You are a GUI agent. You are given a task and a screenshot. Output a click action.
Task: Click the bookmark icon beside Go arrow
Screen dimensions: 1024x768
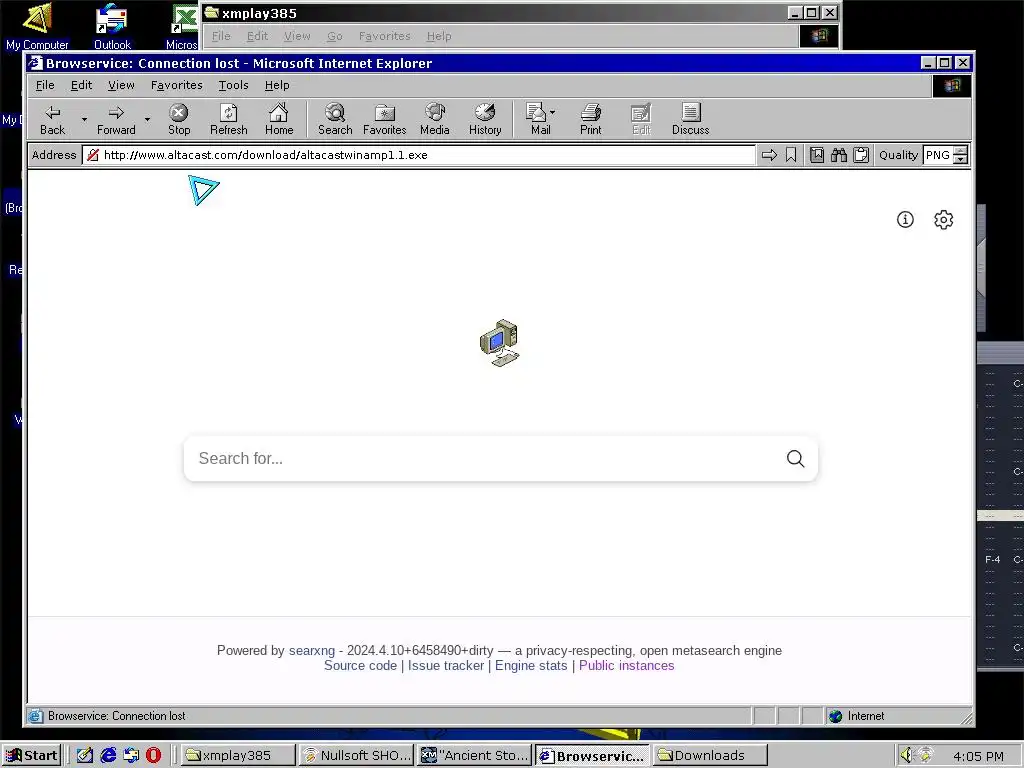[x=791, y=155]
